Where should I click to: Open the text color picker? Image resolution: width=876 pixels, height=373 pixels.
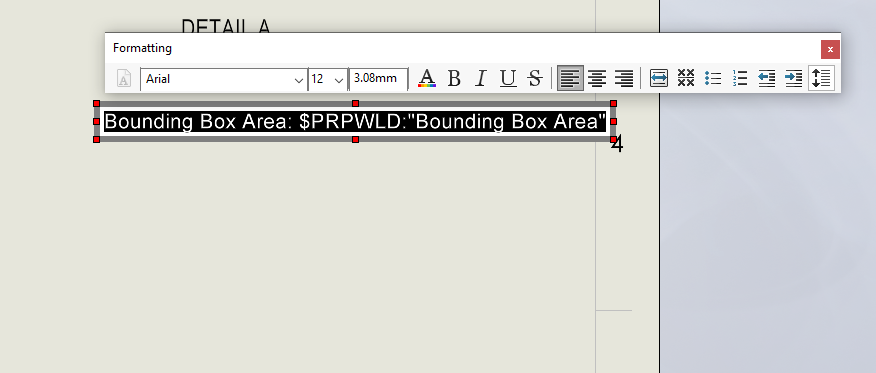click(427, 79)
